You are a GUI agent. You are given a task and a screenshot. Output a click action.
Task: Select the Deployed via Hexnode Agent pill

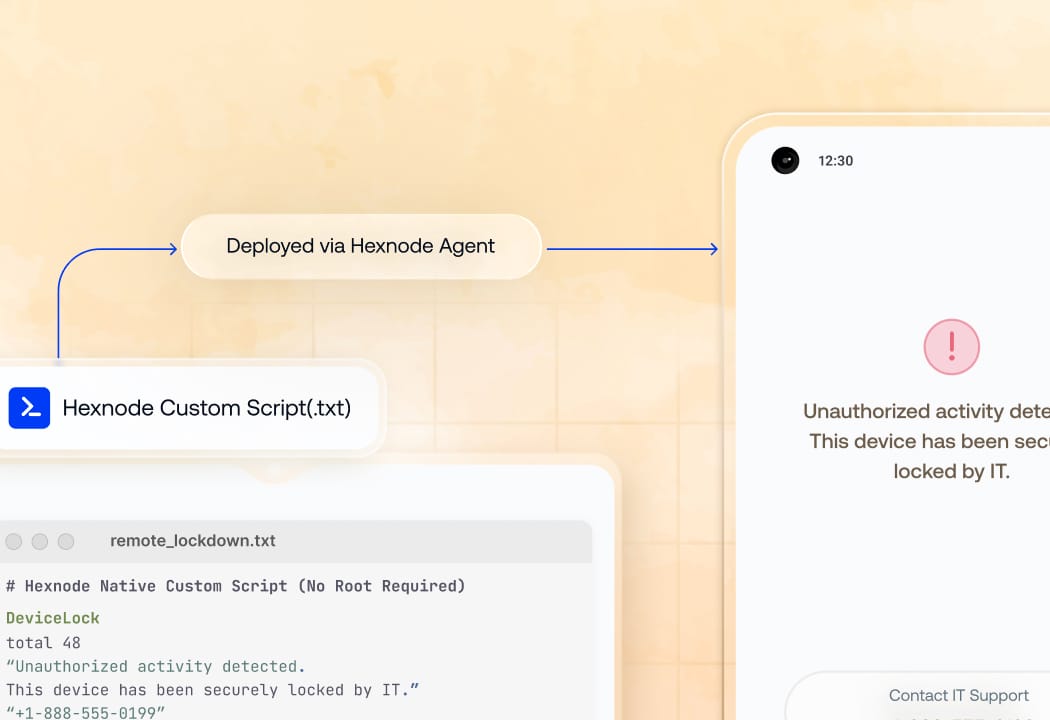click(x=361, y=246)
